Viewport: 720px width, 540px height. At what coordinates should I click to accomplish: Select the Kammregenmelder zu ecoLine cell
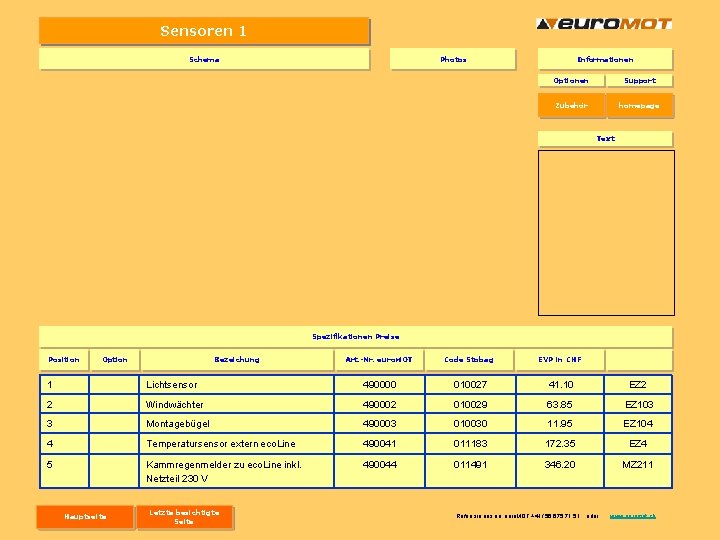click(236, 471)
